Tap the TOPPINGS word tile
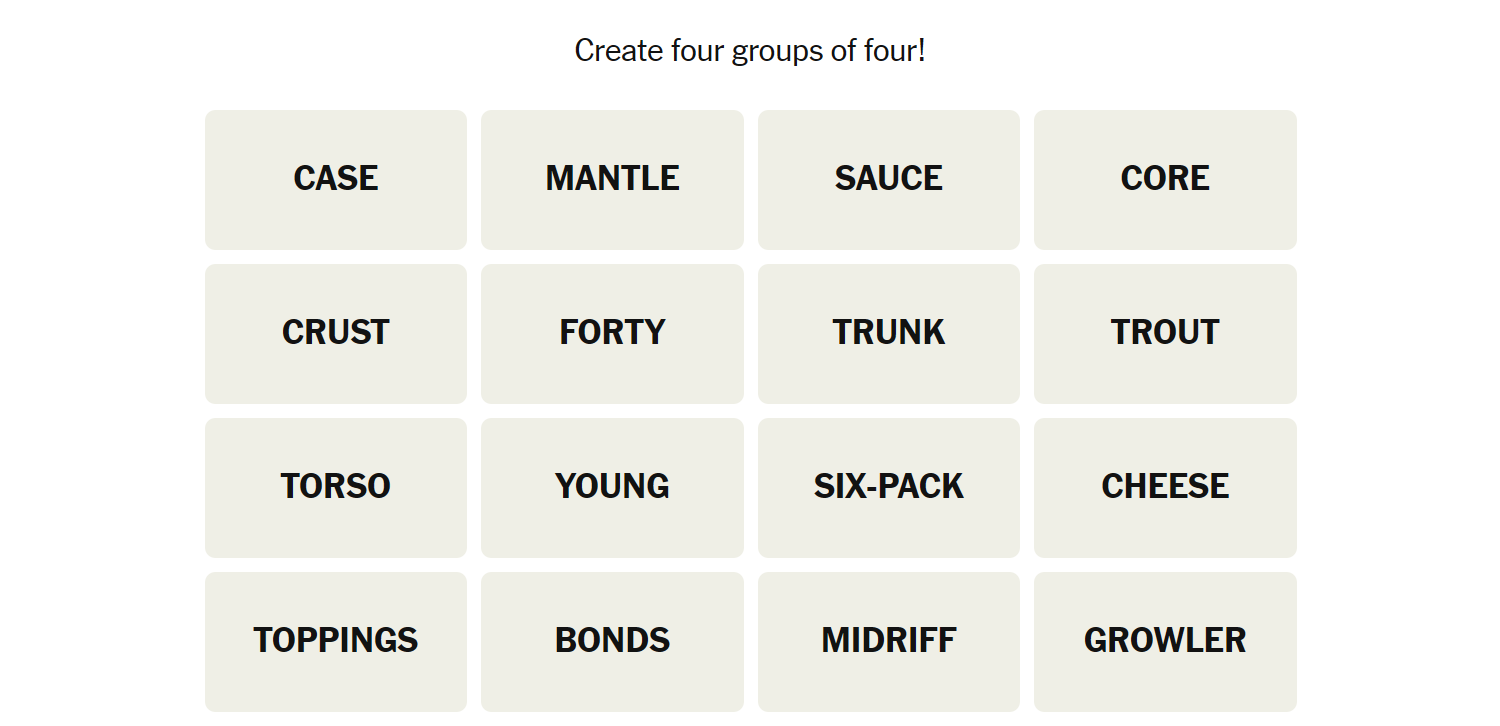Image resolution: width=1500 pixels, height=726 pixels. pos(336,642)
